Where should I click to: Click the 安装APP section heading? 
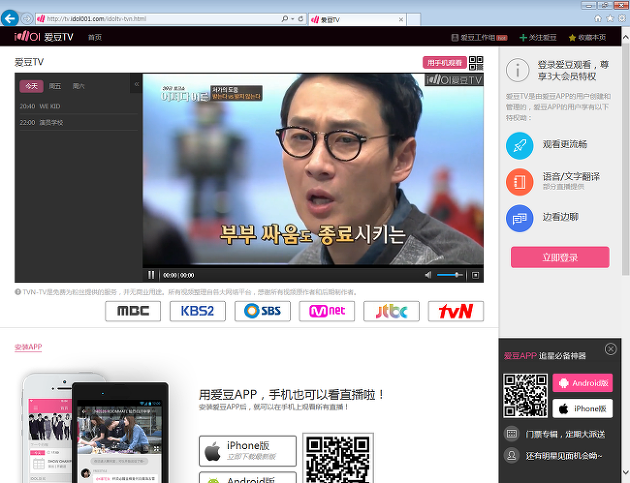[x=28, y=347]
